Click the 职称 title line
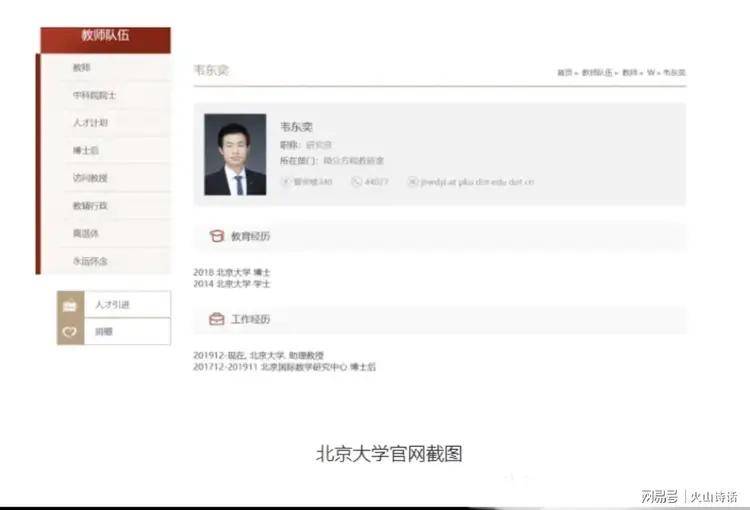Viewport: 750px width, 510px height. coord(306,144)
